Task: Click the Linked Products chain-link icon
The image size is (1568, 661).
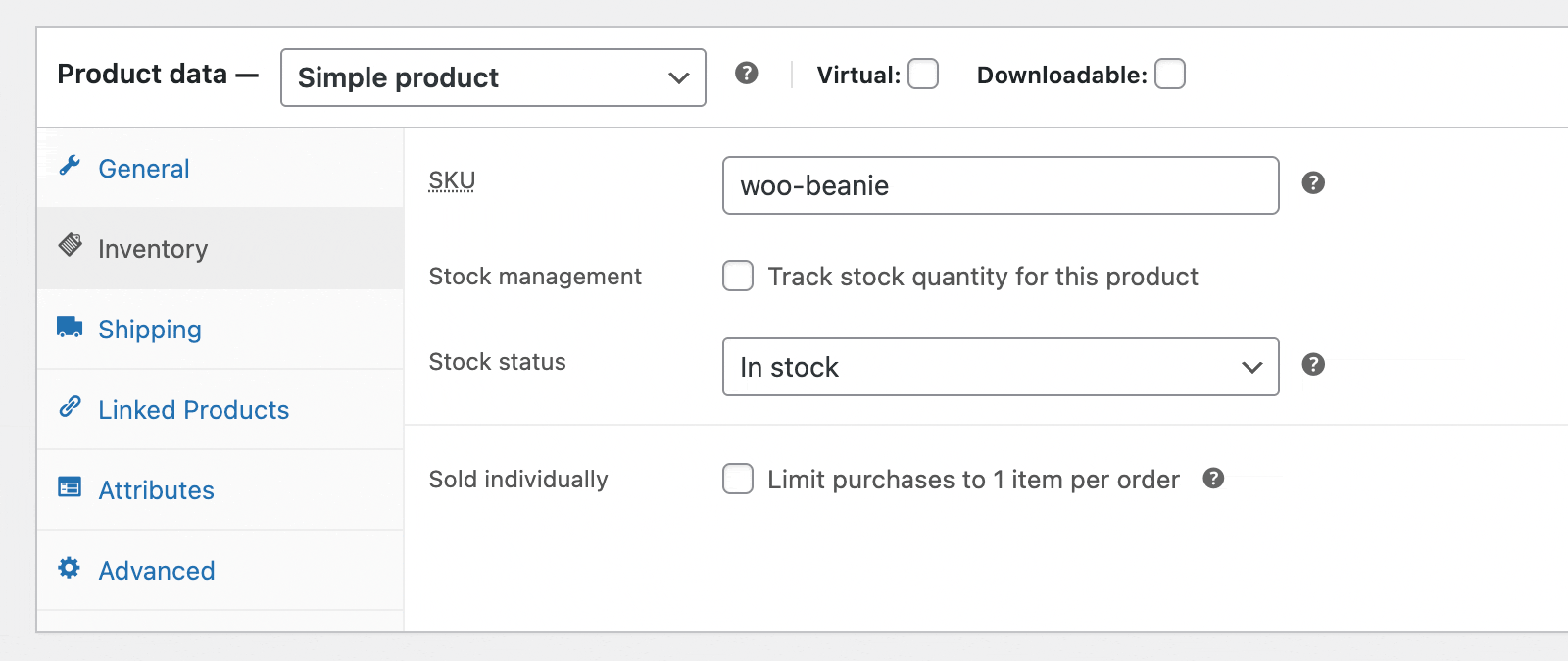Action: pos(70,406)
